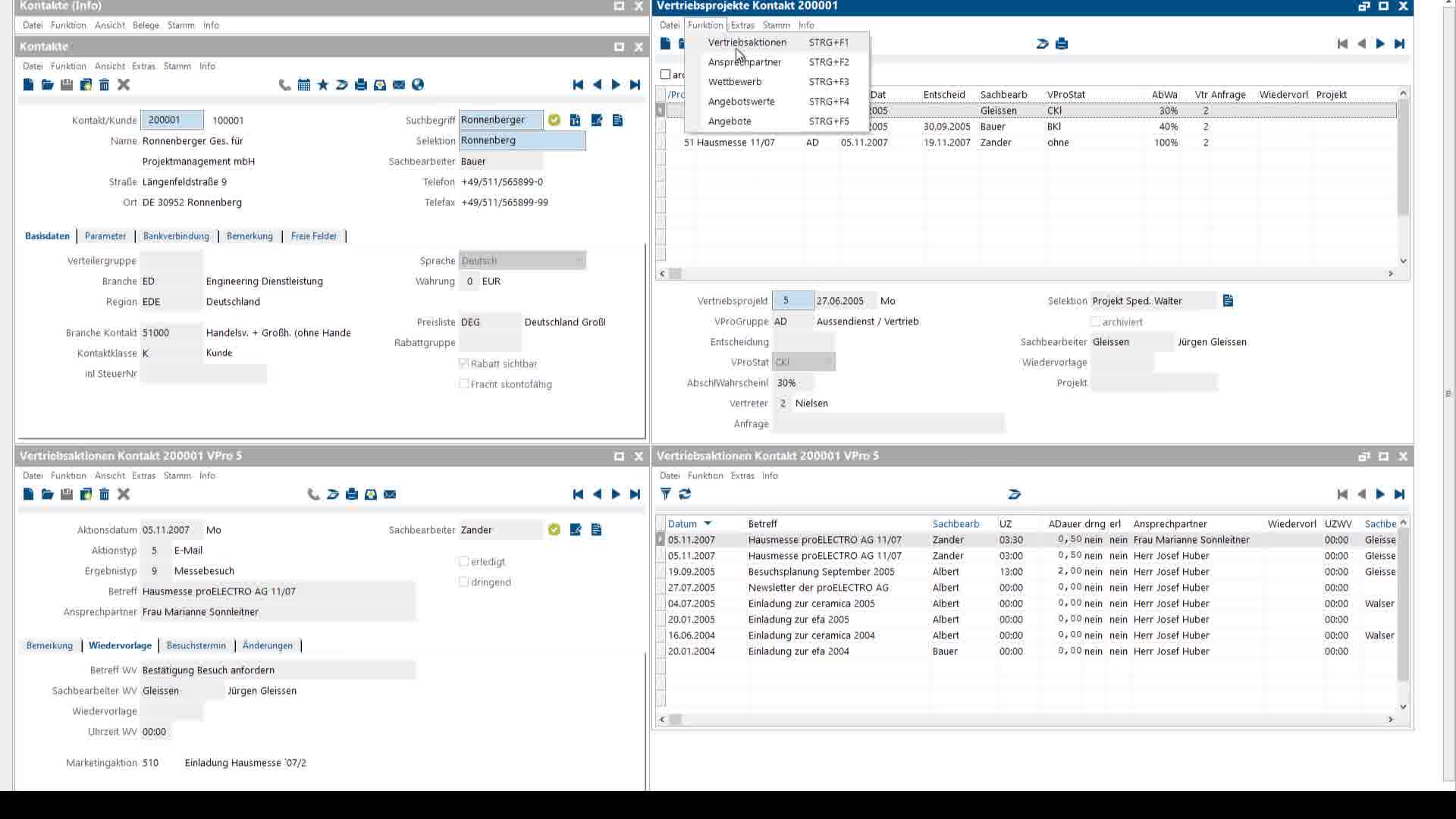Switch to the Bankverbindung tab
The image size is (1456, 819).
pyautogui.click(x=176, y=236)
